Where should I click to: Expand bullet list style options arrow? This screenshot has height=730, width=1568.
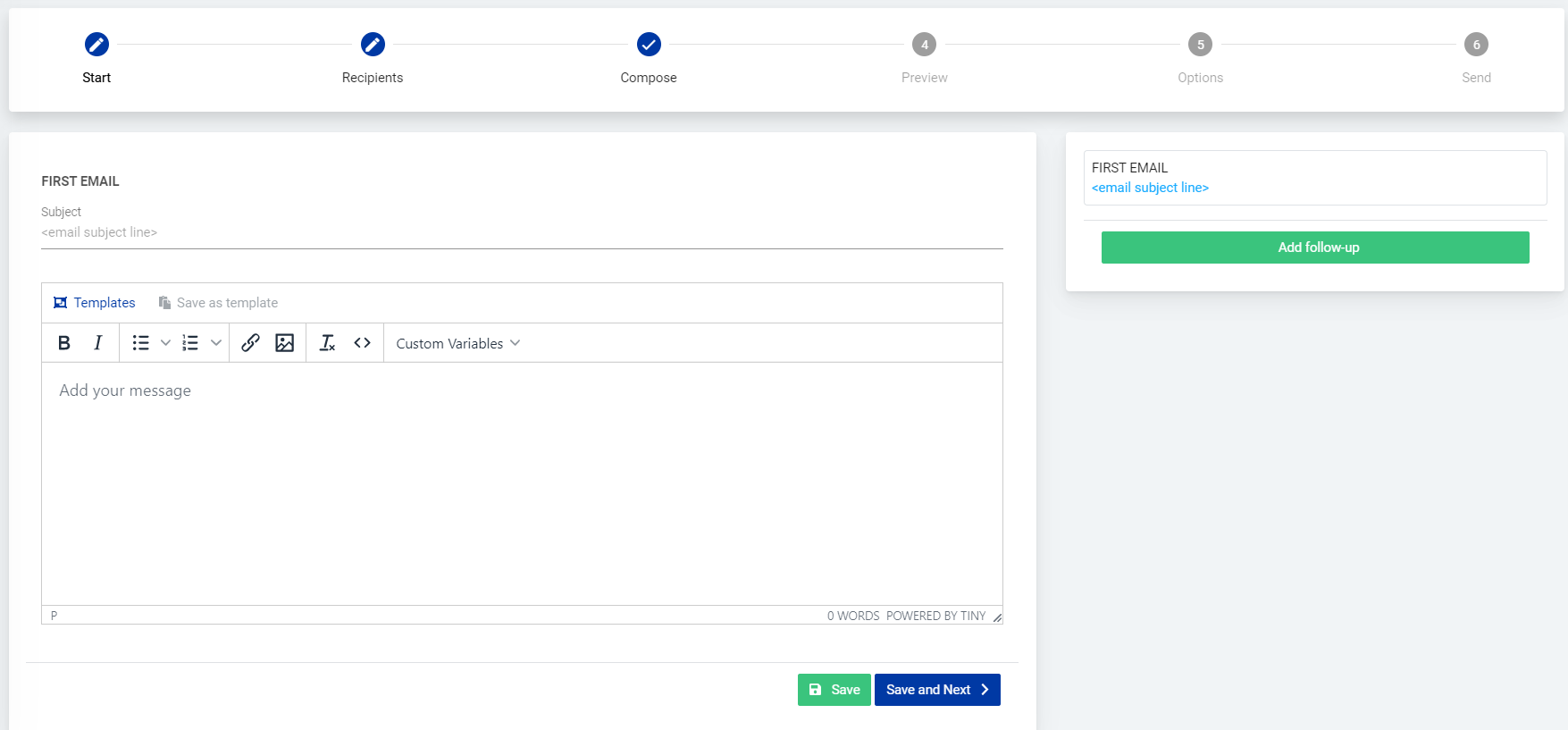pyautogui.click(x=165, y=343)
